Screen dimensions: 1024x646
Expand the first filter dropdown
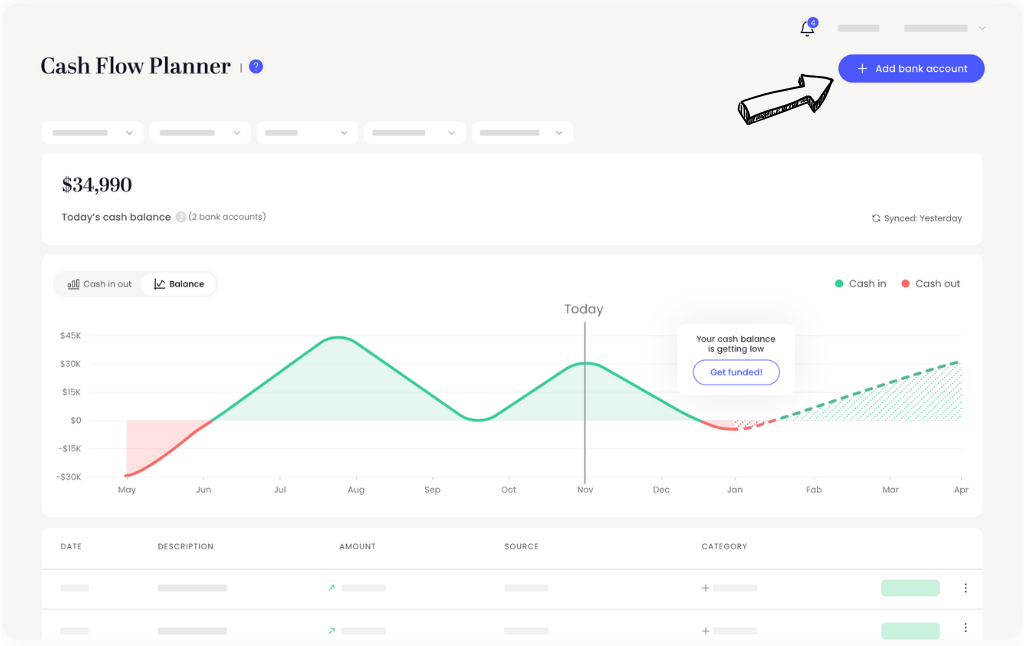coord(92,132)
